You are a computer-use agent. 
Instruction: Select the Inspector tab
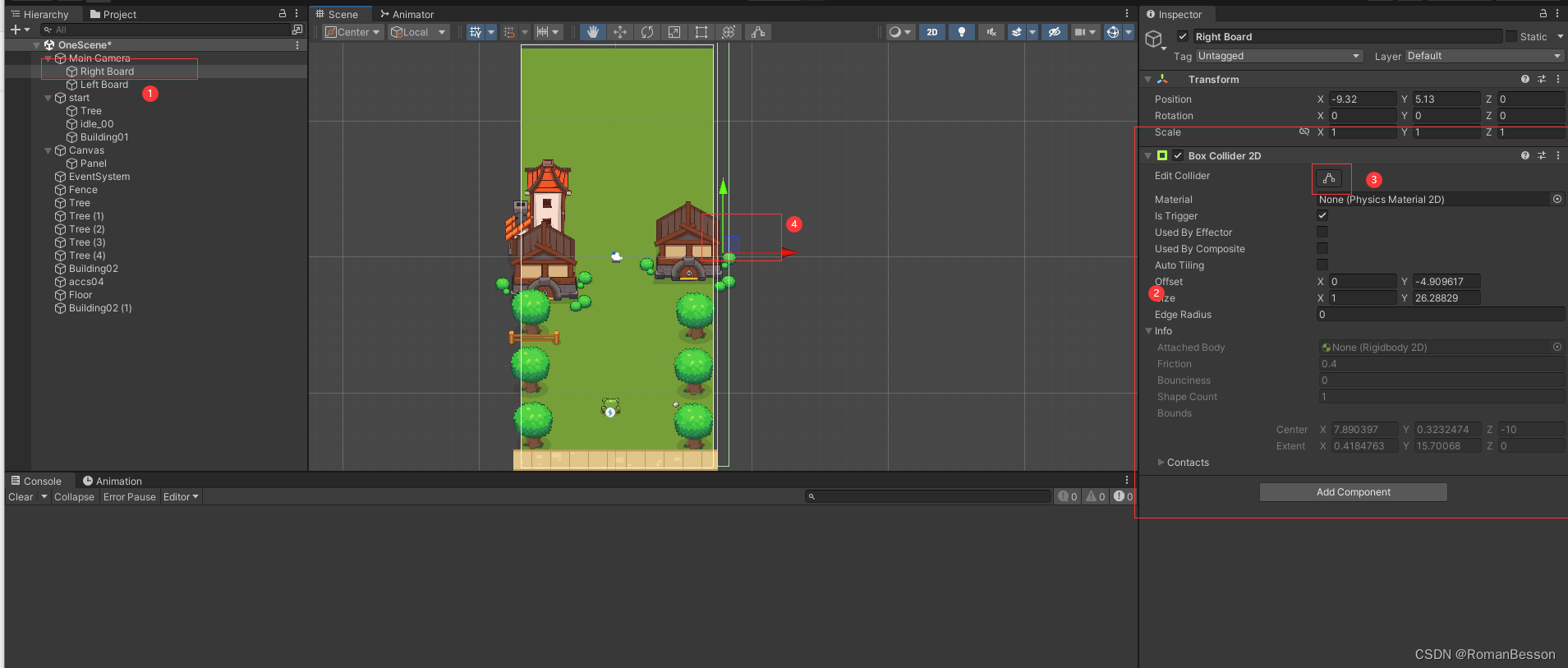pyautogui.click(x=1174, y=14)
